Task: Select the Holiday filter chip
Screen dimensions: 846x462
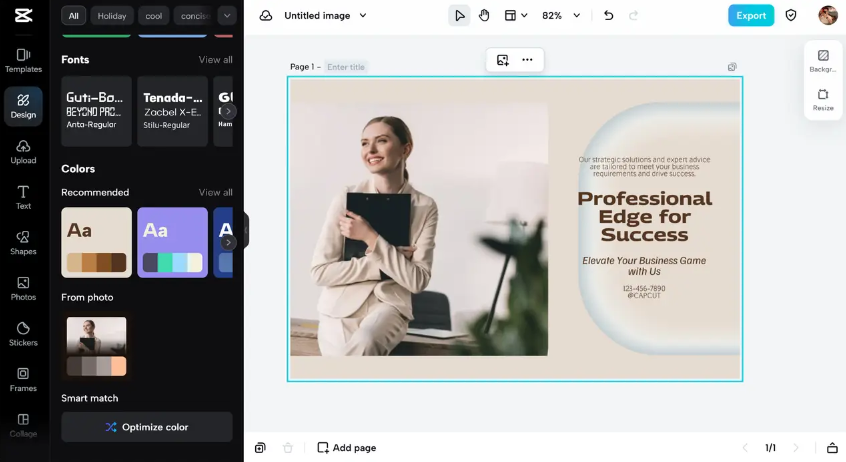Action: (x=112, y=16)
